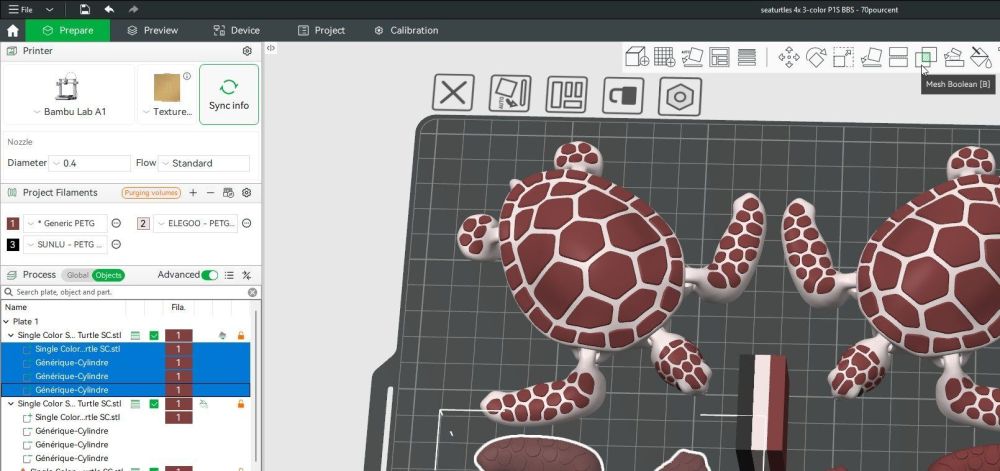Edit SUNLU PETG filament preset
1000x471 pixels.
coord(117,244)
